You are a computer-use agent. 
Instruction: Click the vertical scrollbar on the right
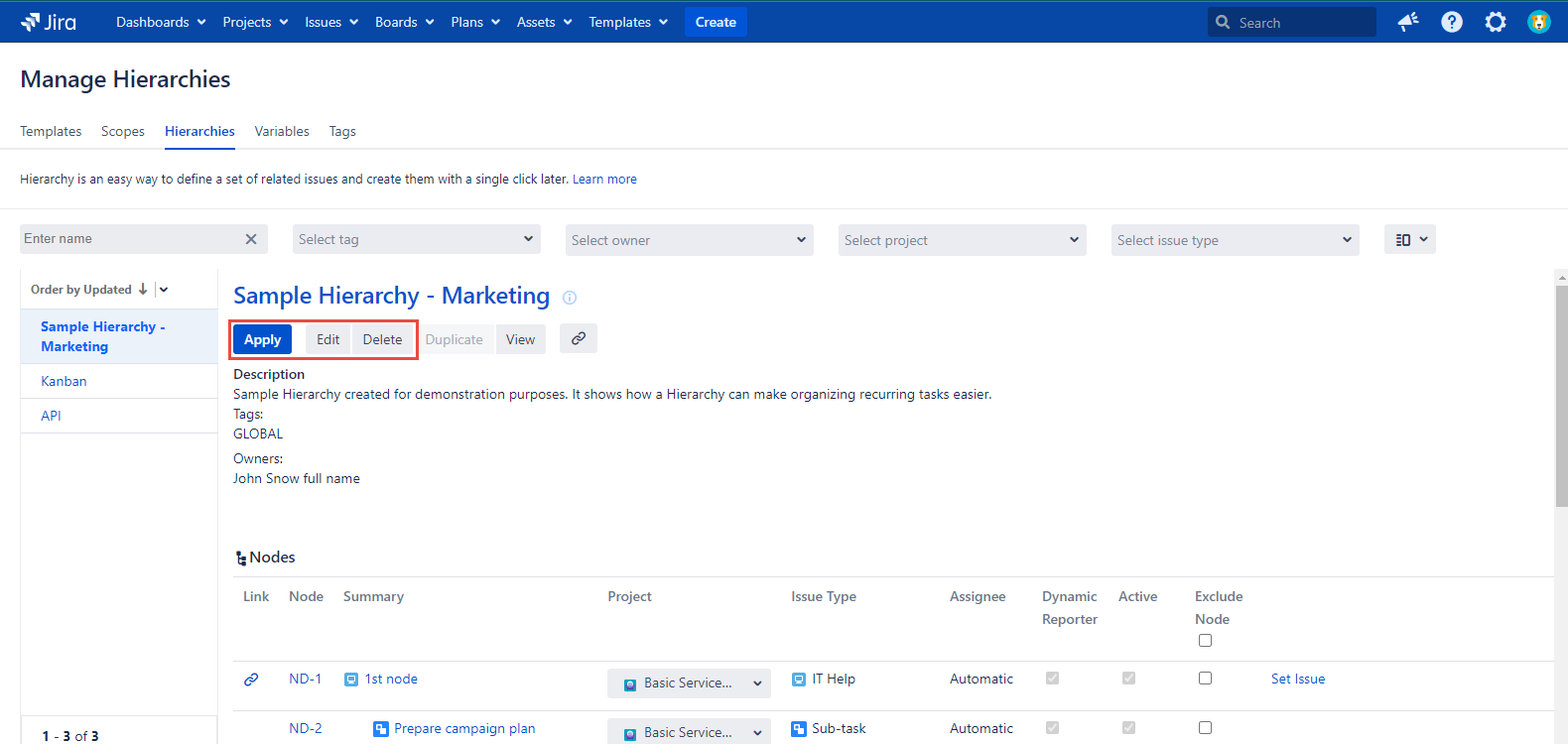1561,397
